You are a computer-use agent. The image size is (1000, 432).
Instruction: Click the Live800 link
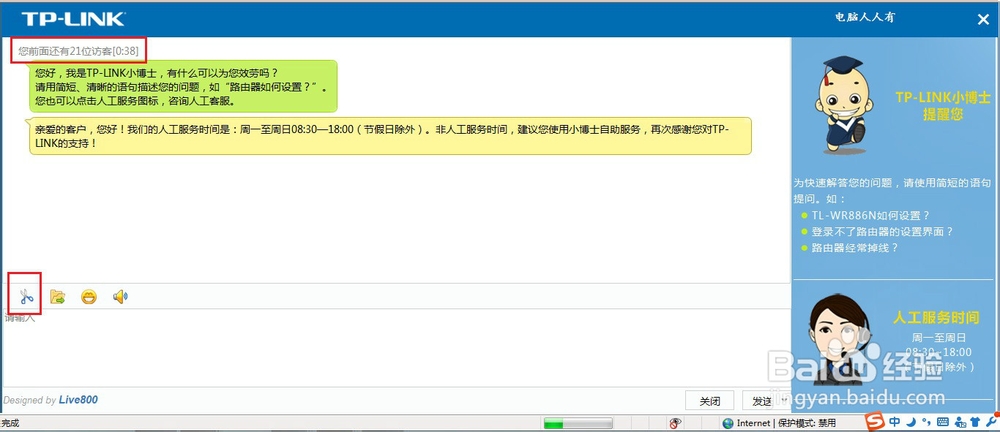point(78,400)
